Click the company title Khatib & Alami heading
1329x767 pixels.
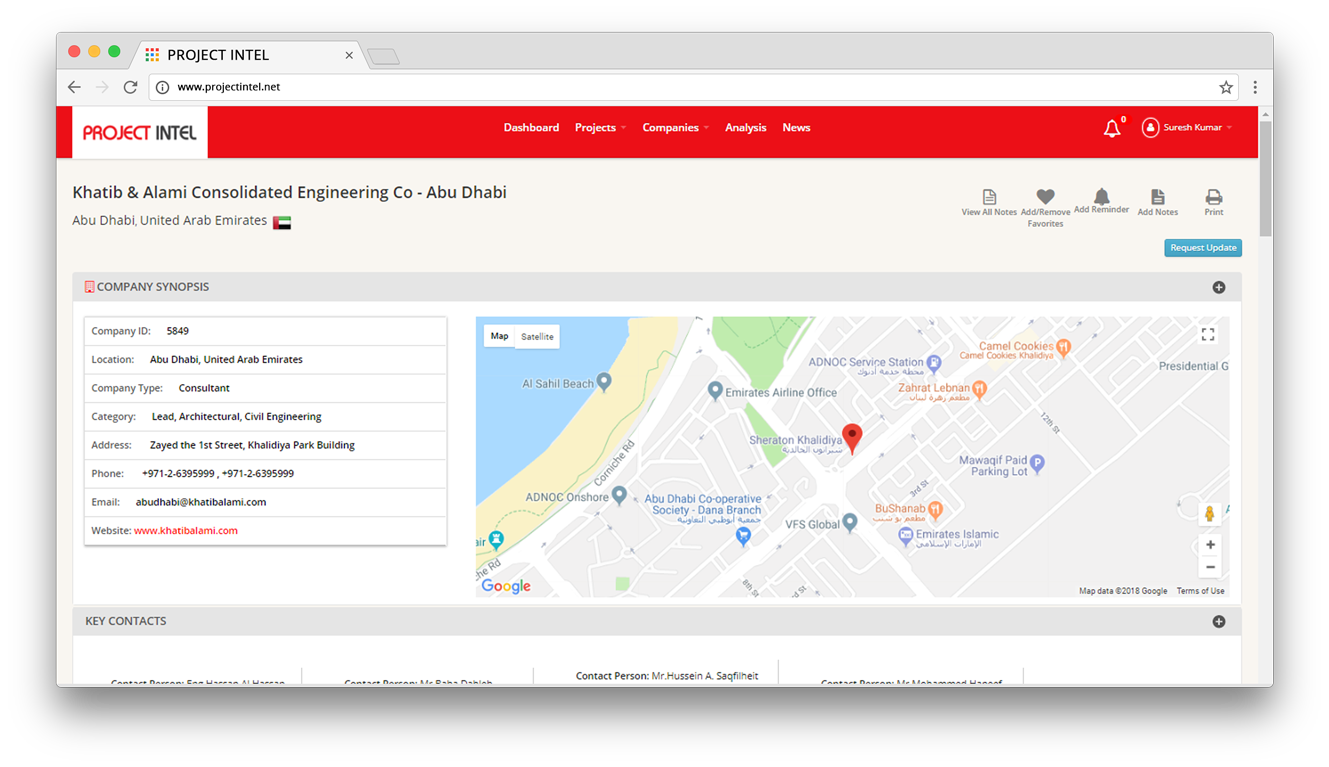289,192
